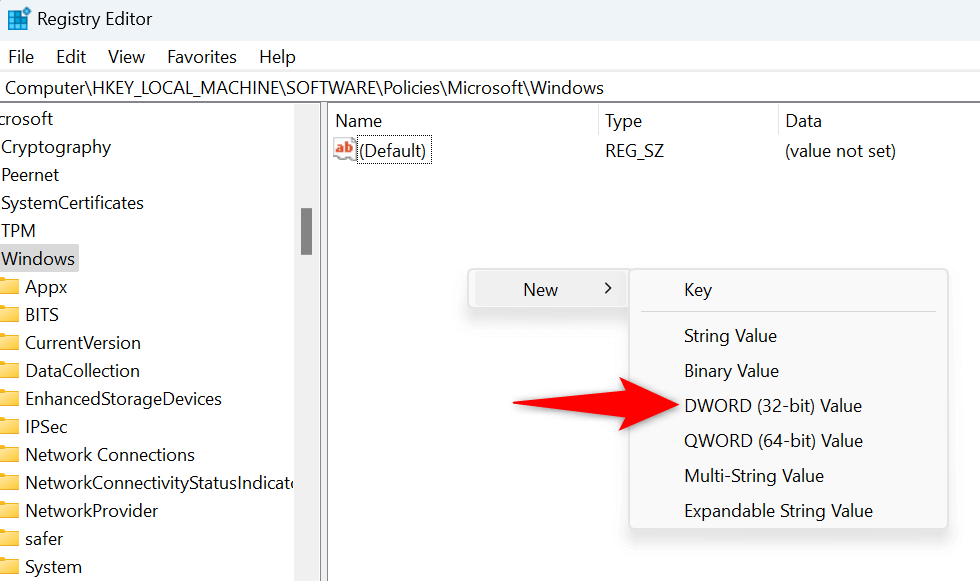Click the tree pane vertical scrollbar thumb
The height and width of the screenshot is (581, 980).
[306, 231]
